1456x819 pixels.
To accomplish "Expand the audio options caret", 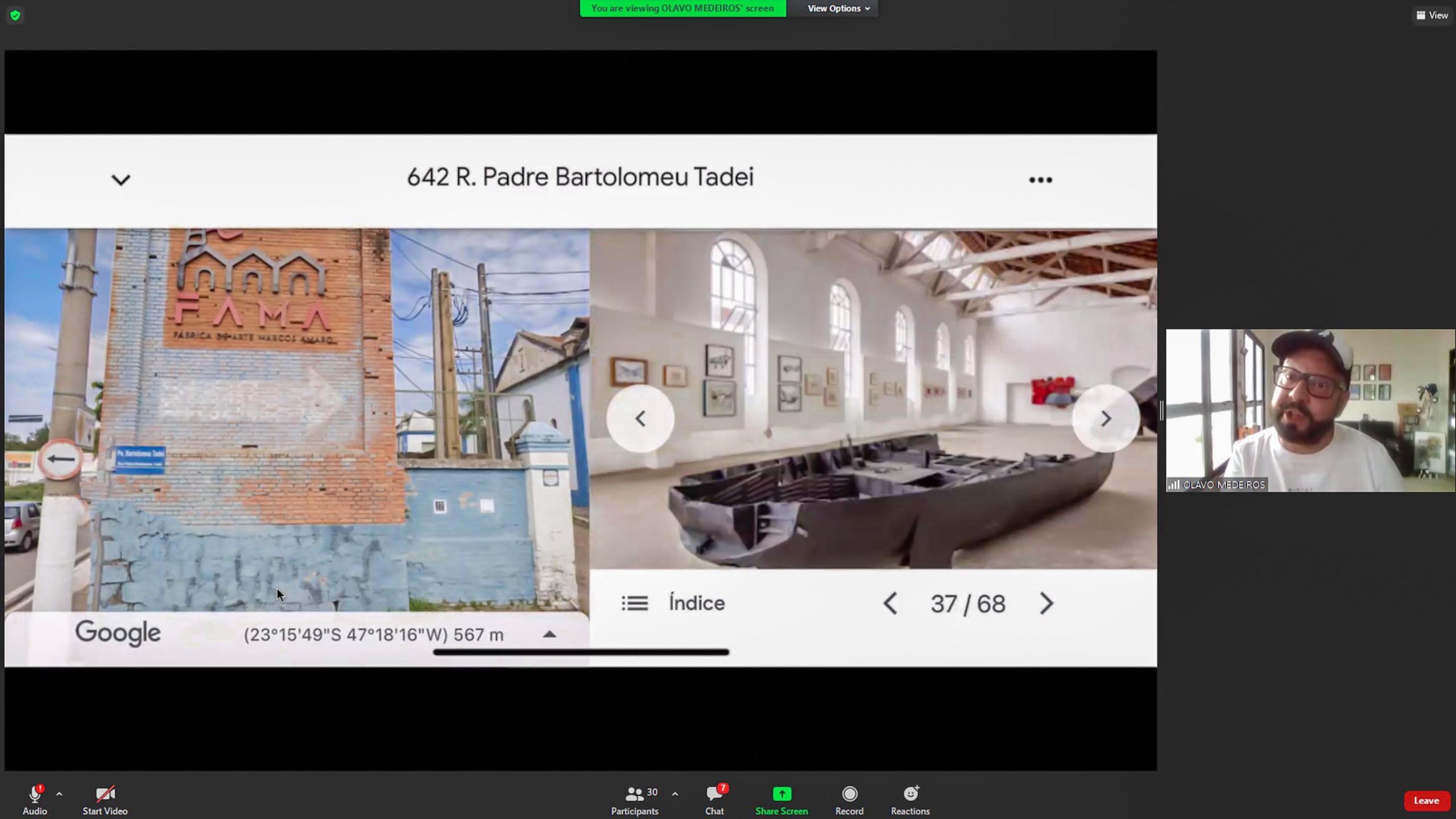I will [x=59, y=794].
